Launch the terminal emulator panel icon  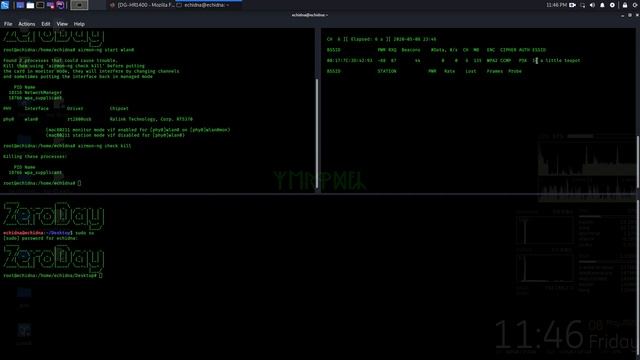click(x=40, y=5)
